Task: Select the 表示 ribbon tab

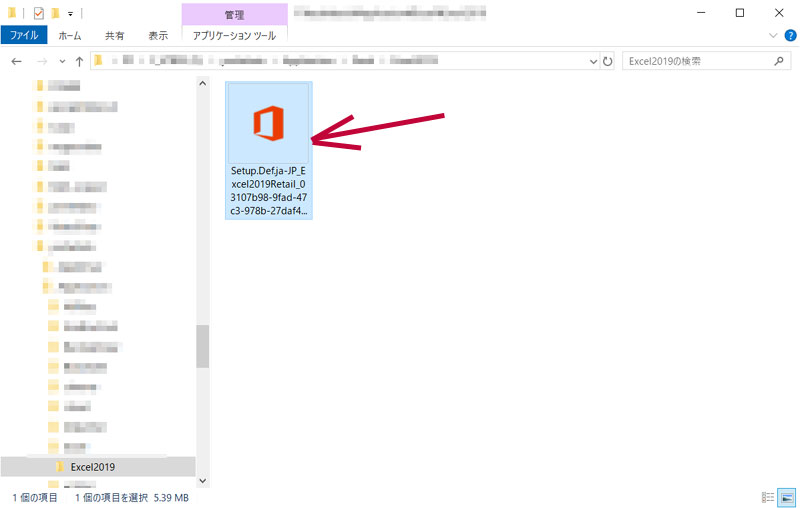Action: point(158,35)
